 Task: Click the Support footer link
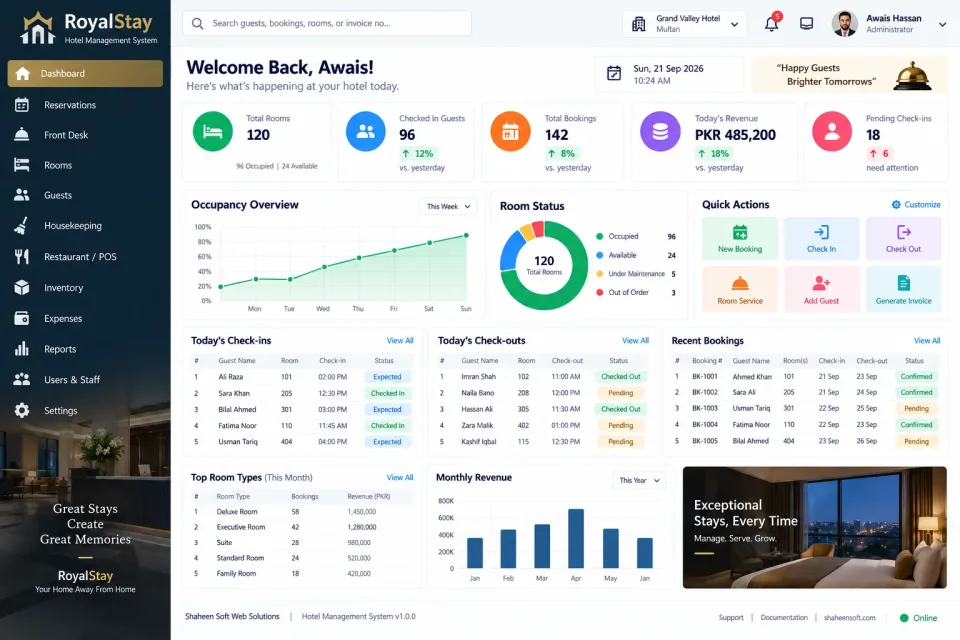pos(731,617)
